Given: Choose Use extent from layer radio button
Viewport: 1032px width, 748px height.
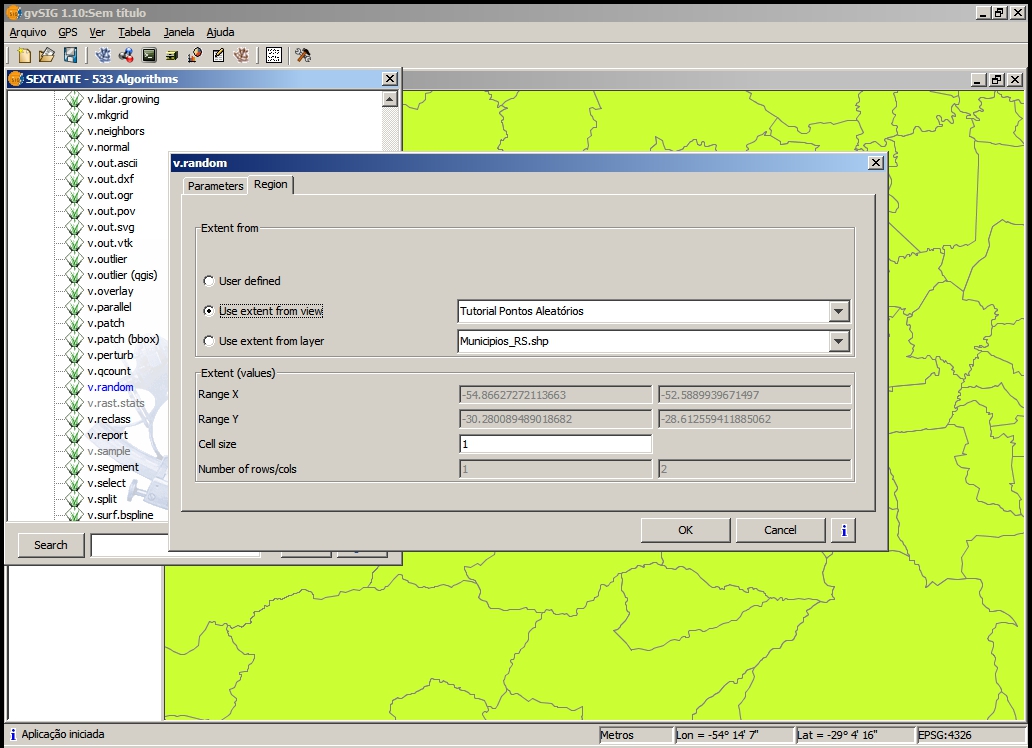Looking at the screenshot, I should 208,341.
